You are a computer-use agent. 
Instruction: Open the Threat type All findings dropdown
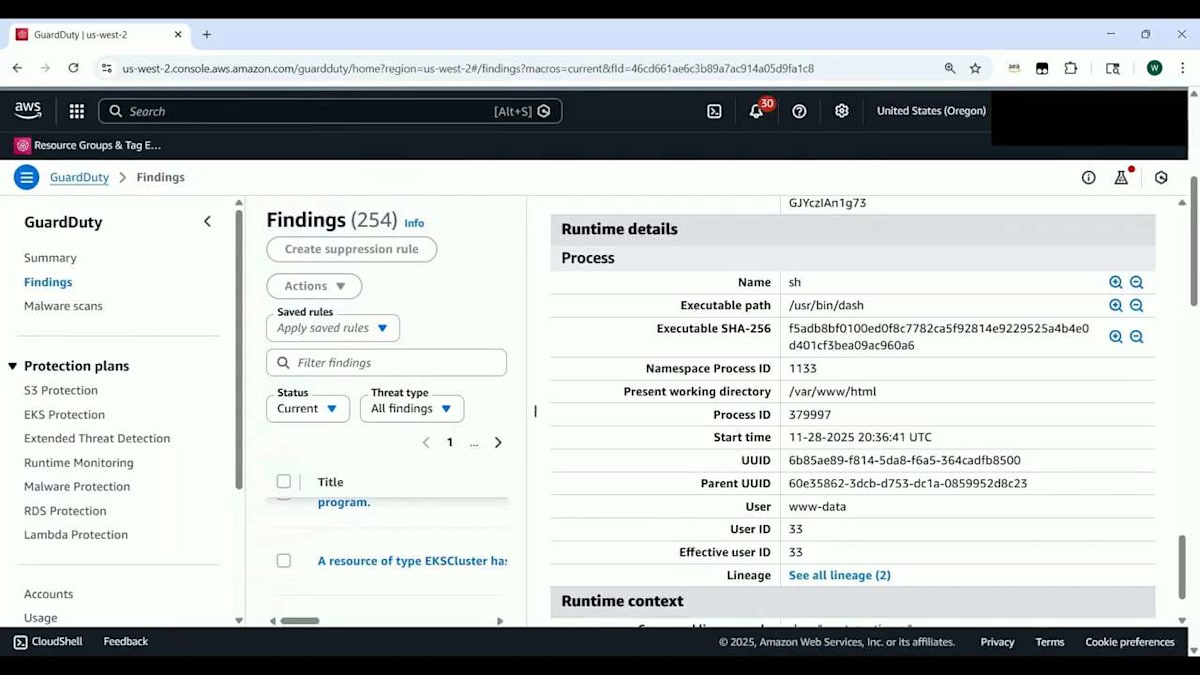point(412,408)
